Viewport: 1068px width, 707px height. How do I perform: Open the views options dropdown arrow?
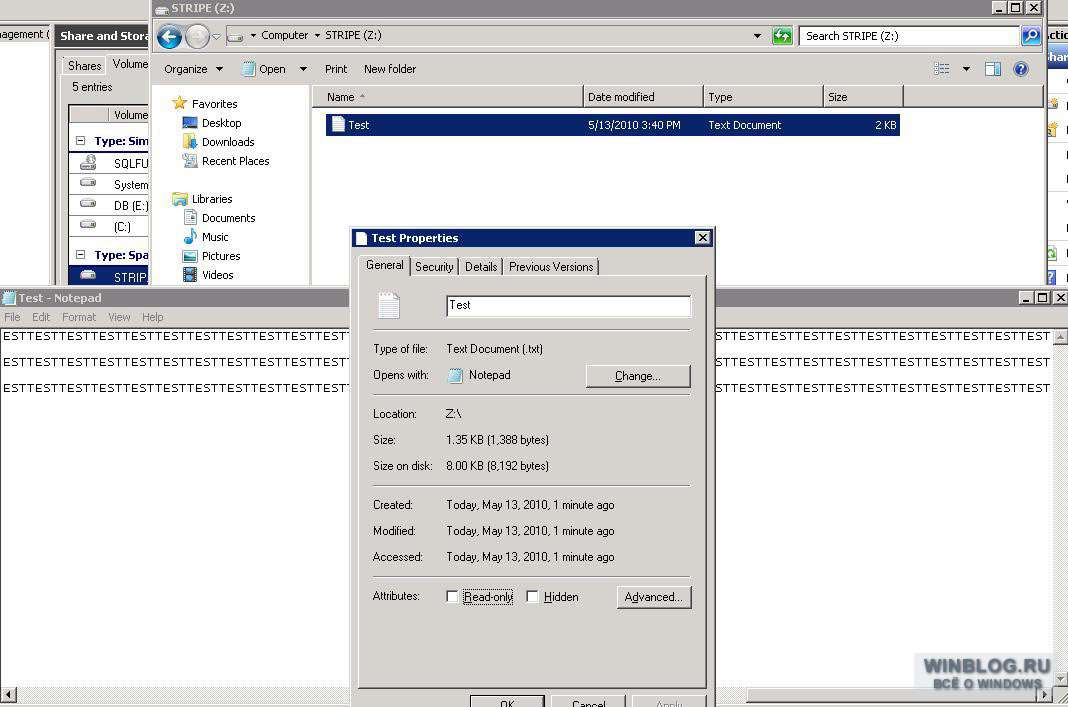[966, 69]
